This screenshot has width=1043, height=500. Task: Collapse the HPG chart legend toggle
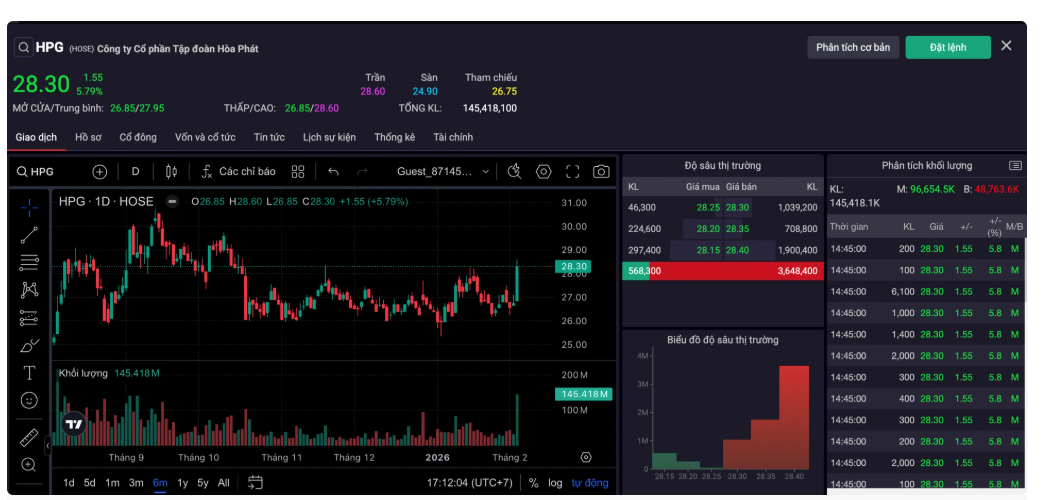click(x=172, y=201)
